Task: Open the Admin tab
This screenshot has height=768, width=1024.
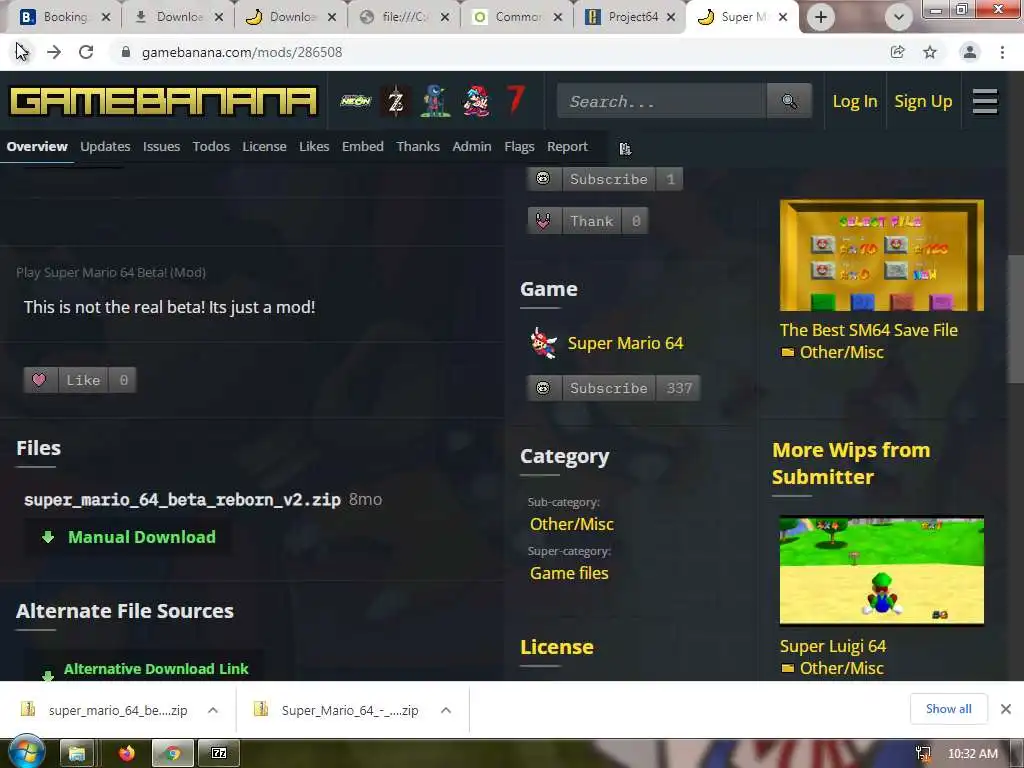Action: [472, 146]
